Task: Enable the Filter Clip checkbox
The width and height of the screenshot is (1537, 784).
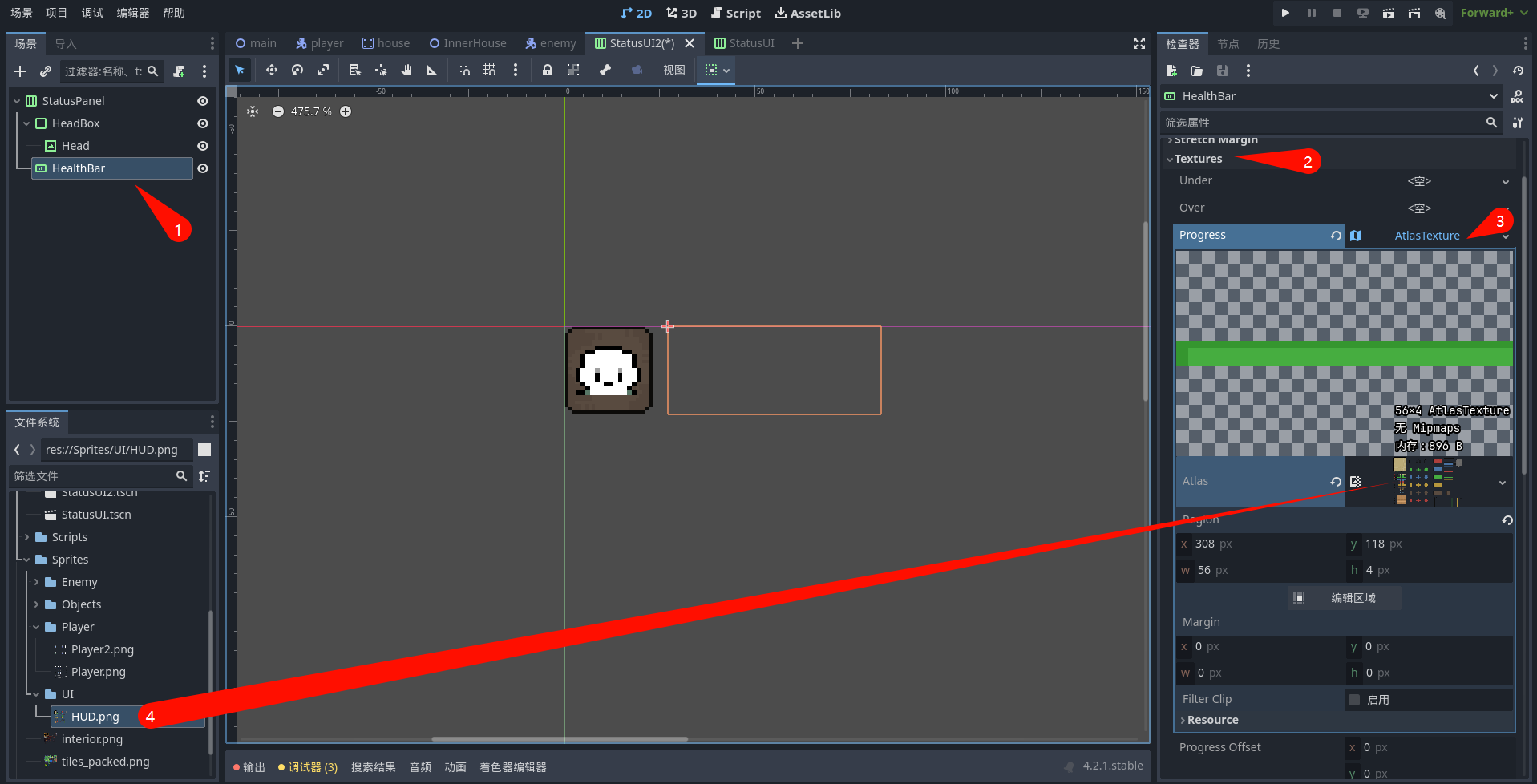Action: [1354, 700]
